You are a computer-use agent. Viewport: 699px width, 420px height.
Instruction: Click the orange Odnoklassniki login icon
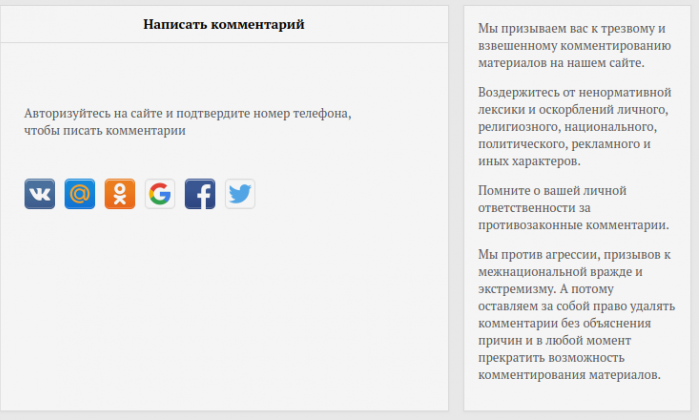120,194
